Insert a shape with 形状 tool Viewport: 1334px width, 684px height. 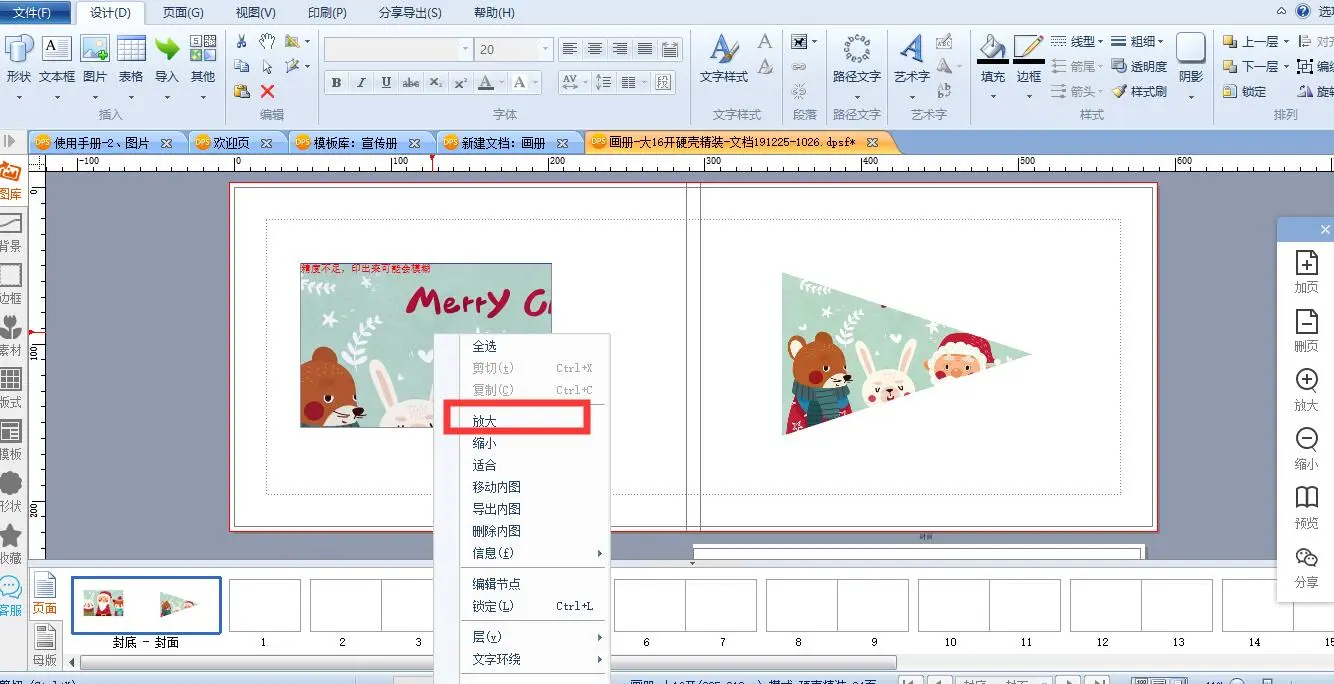(x=18, y=58)
